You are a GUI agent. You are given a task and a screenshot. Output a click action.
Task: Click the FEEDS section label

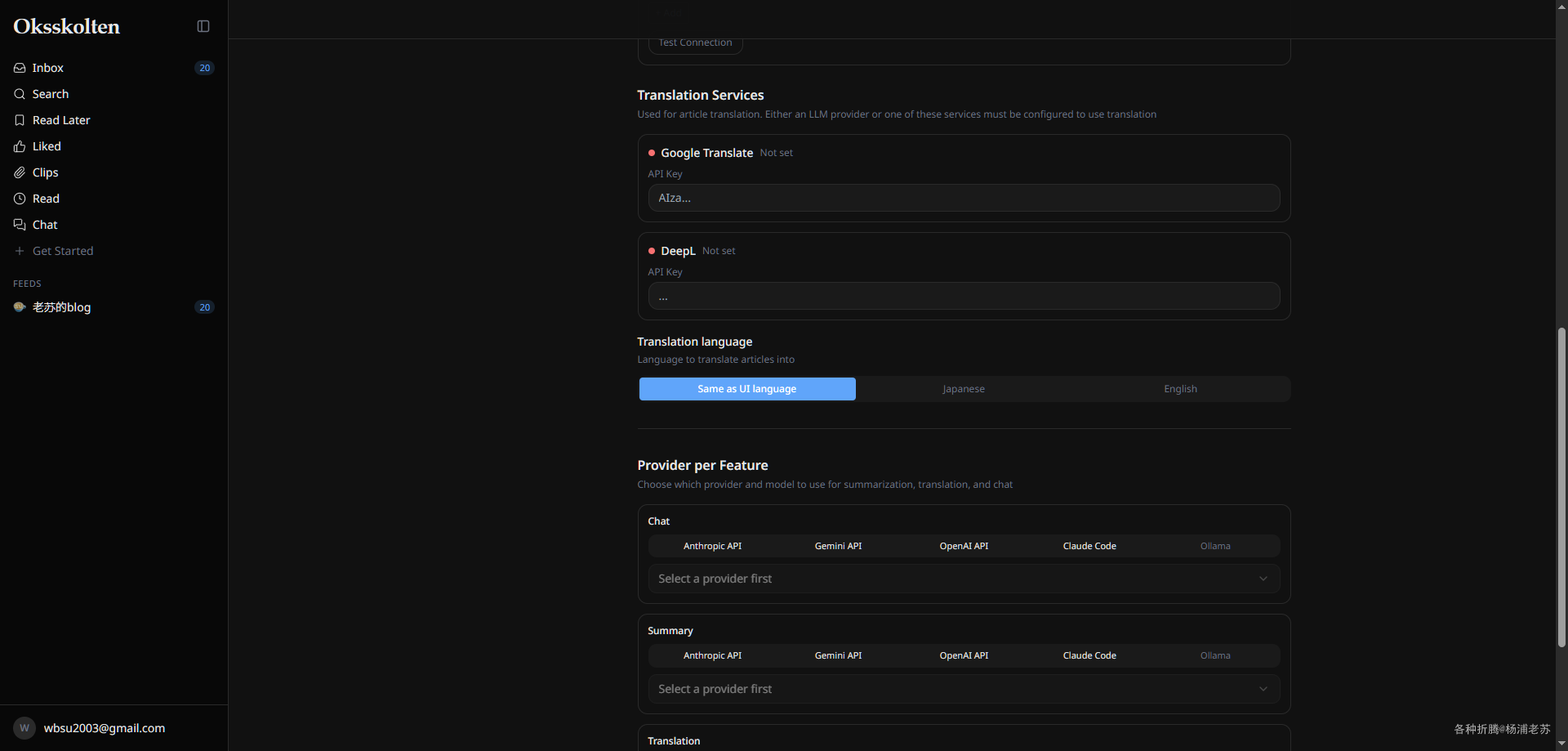coord(27,284)
